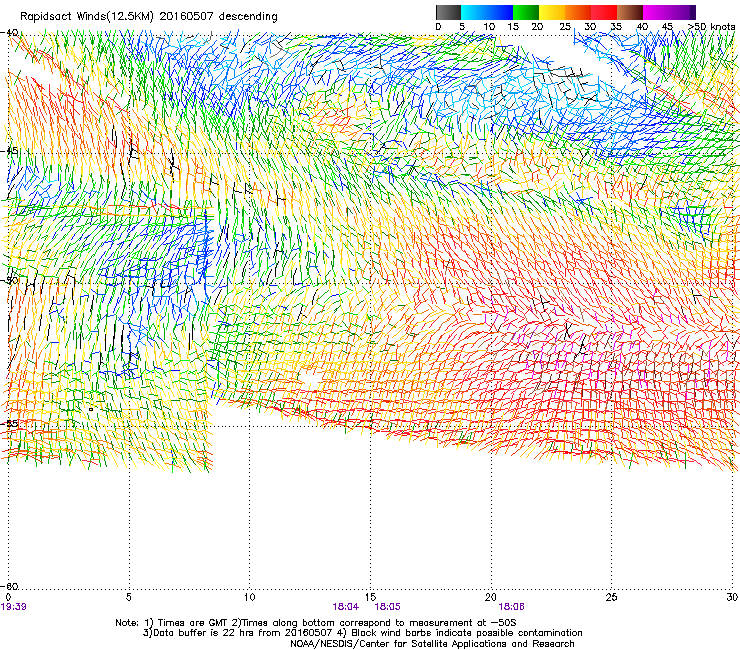
Task: Click the '-45' latitude axis label
Action: click(10, 151)
